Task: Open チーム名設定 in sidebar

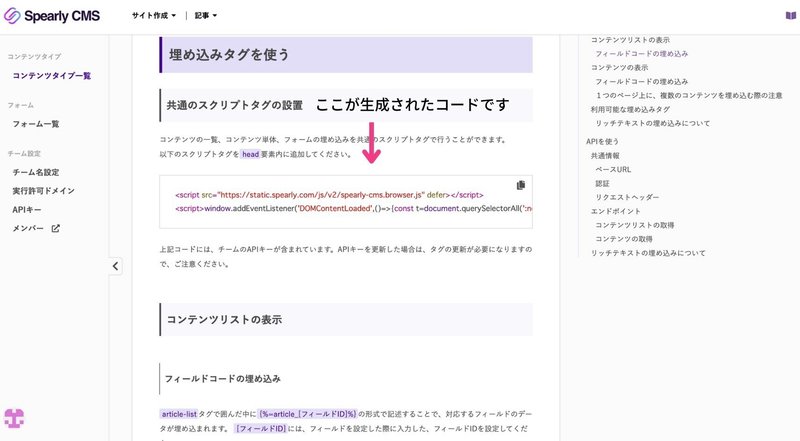Action: pos(36,172)
